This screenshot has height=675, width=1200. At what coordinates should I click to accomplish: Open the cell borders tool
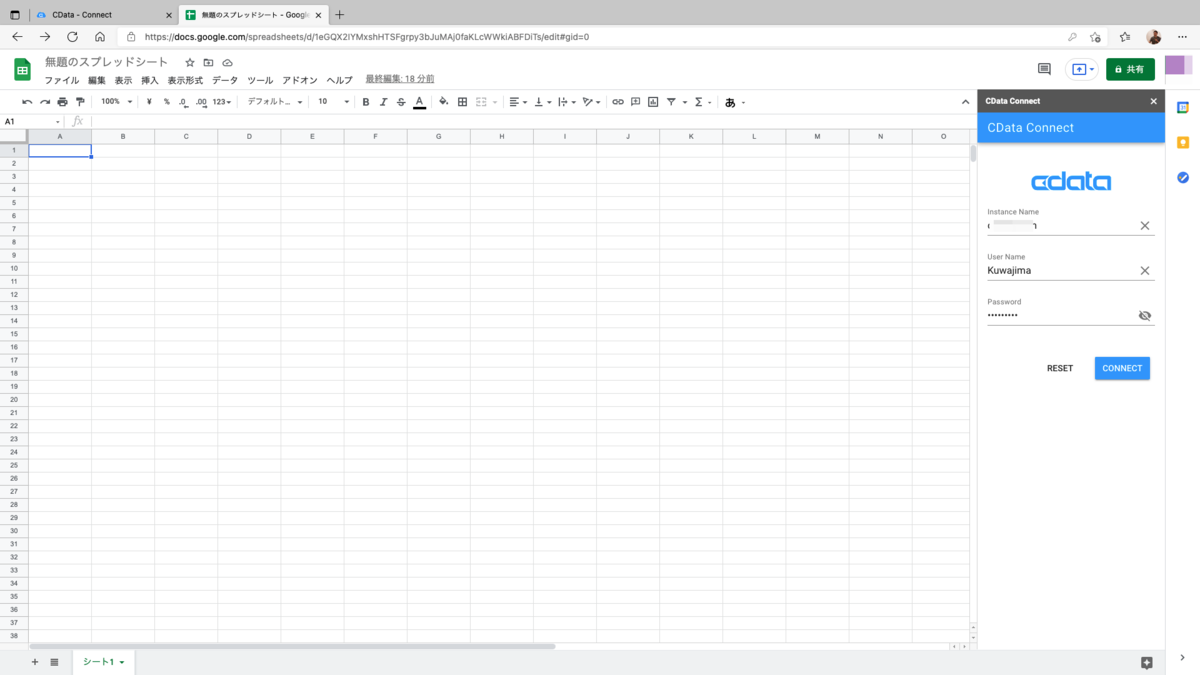click(462, 102)
